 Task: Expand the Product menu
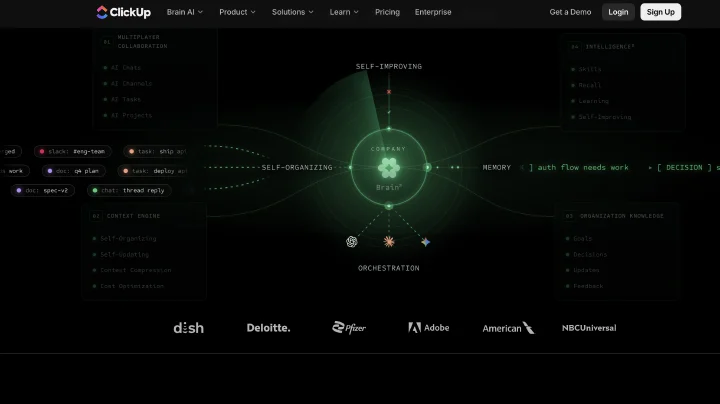[x=237, y=12]
